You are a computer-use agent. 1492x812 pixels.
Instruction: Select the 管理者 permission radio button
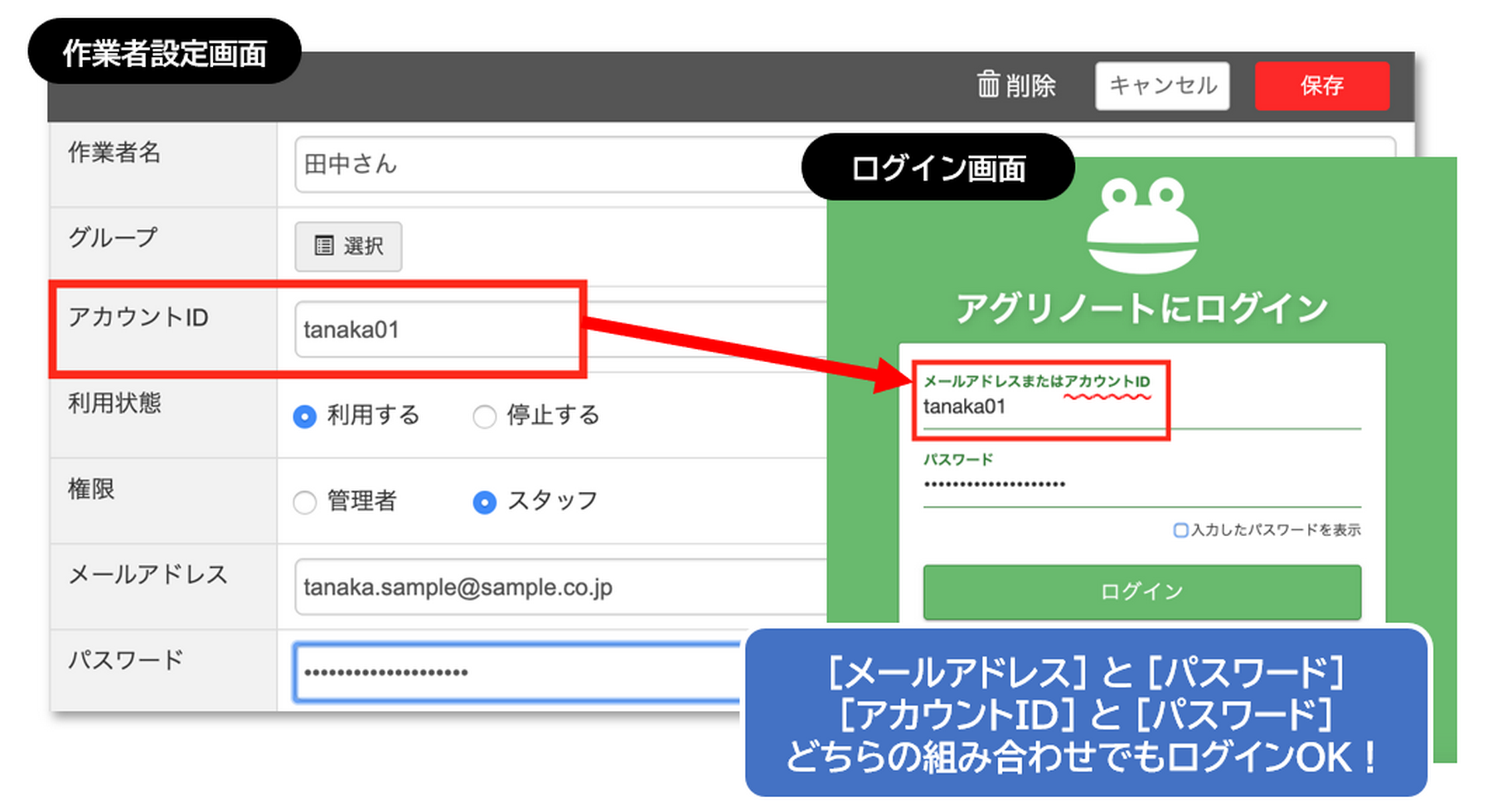(x=305, y=502)
